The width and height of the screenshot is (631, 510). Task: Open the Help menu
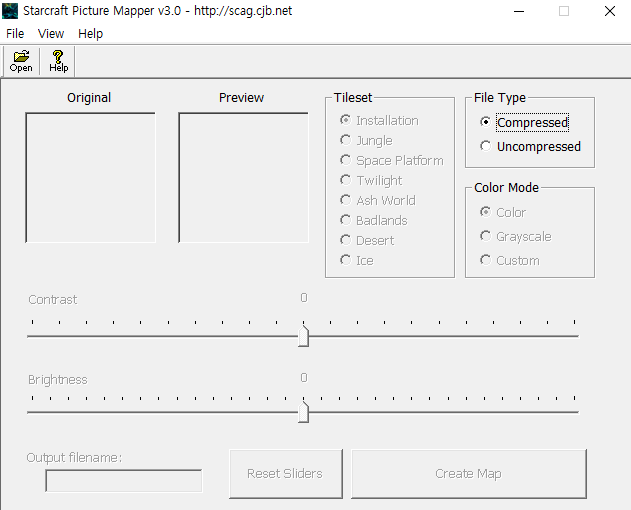click(x=90, y=33)
